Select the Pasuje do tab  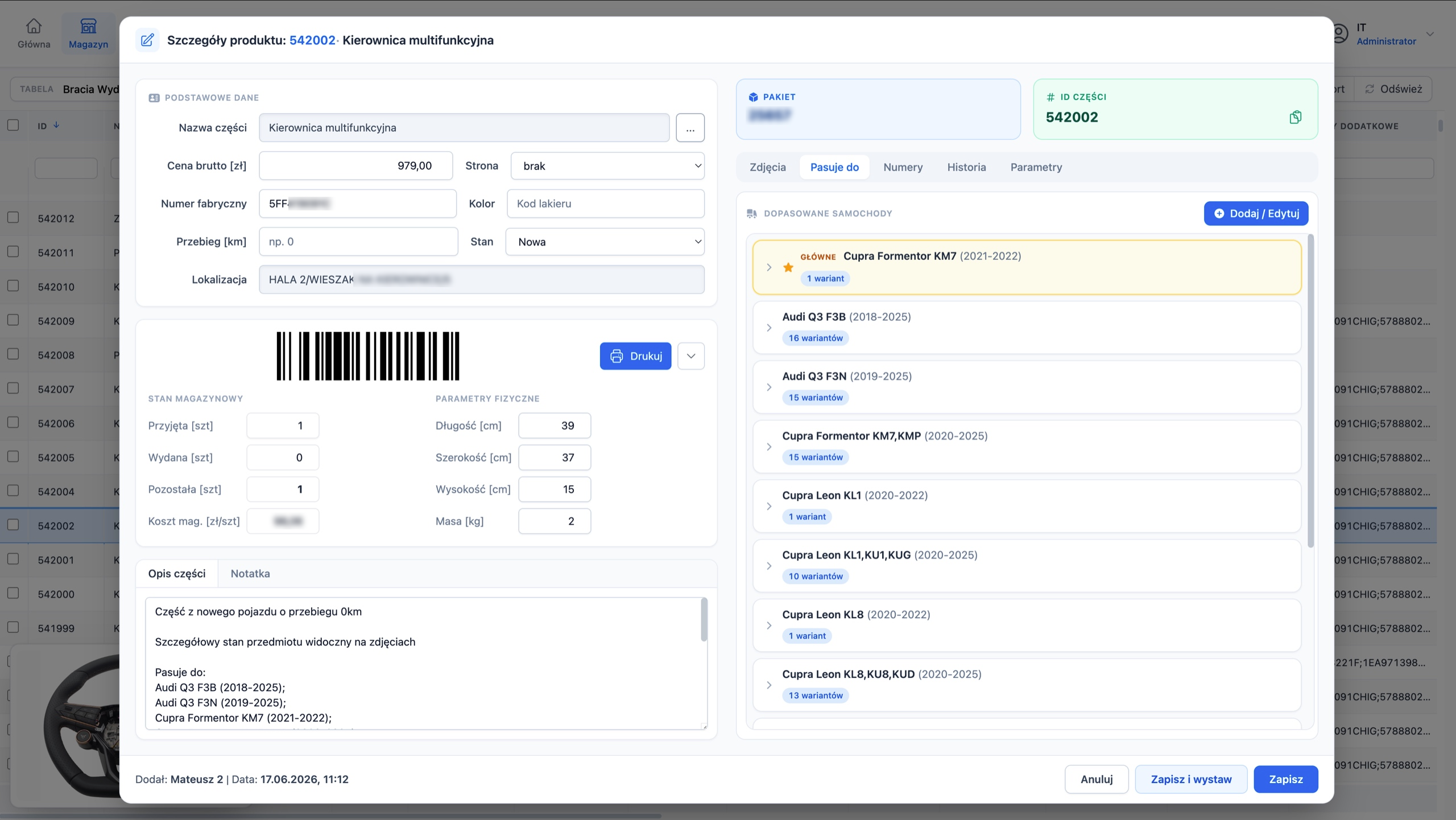coord(834,167)
